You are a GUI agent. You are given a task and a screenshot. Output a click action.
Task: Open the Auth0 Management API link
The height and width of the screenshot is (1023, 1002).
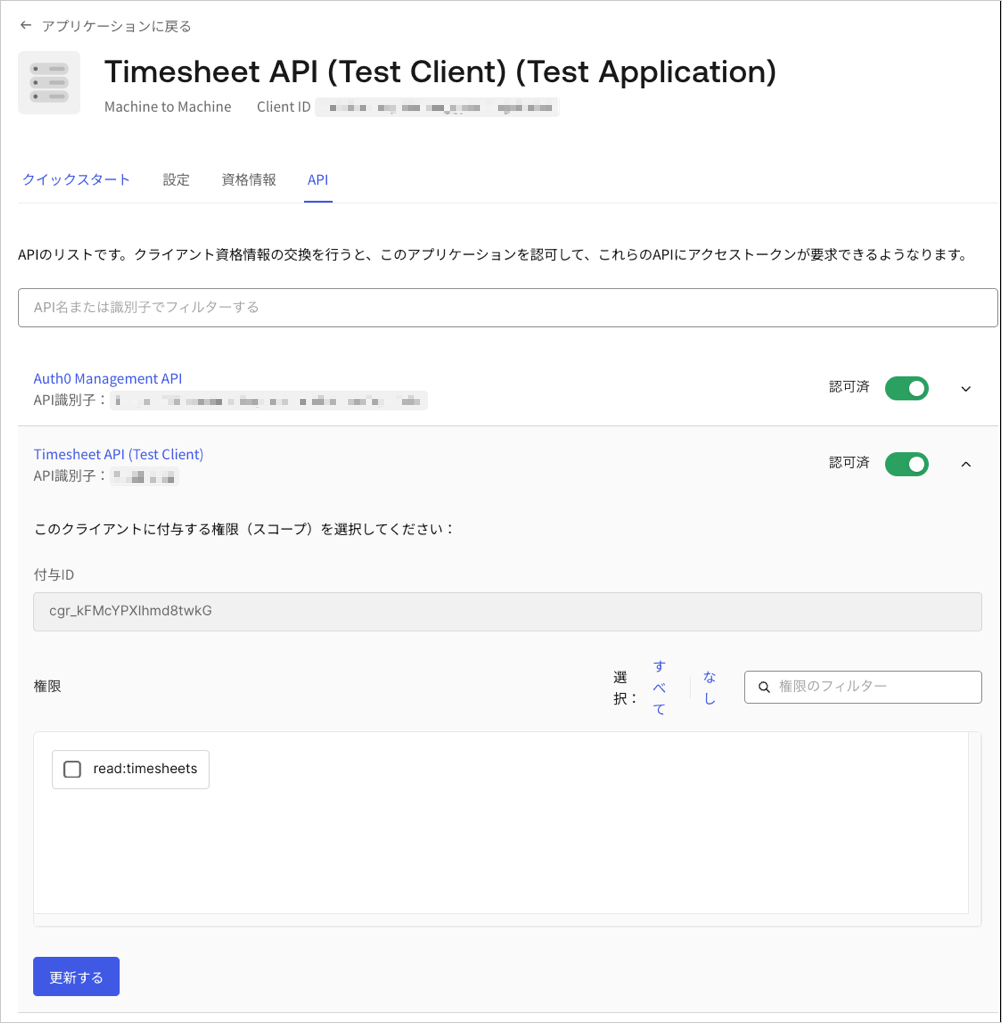tap(108, 378)
